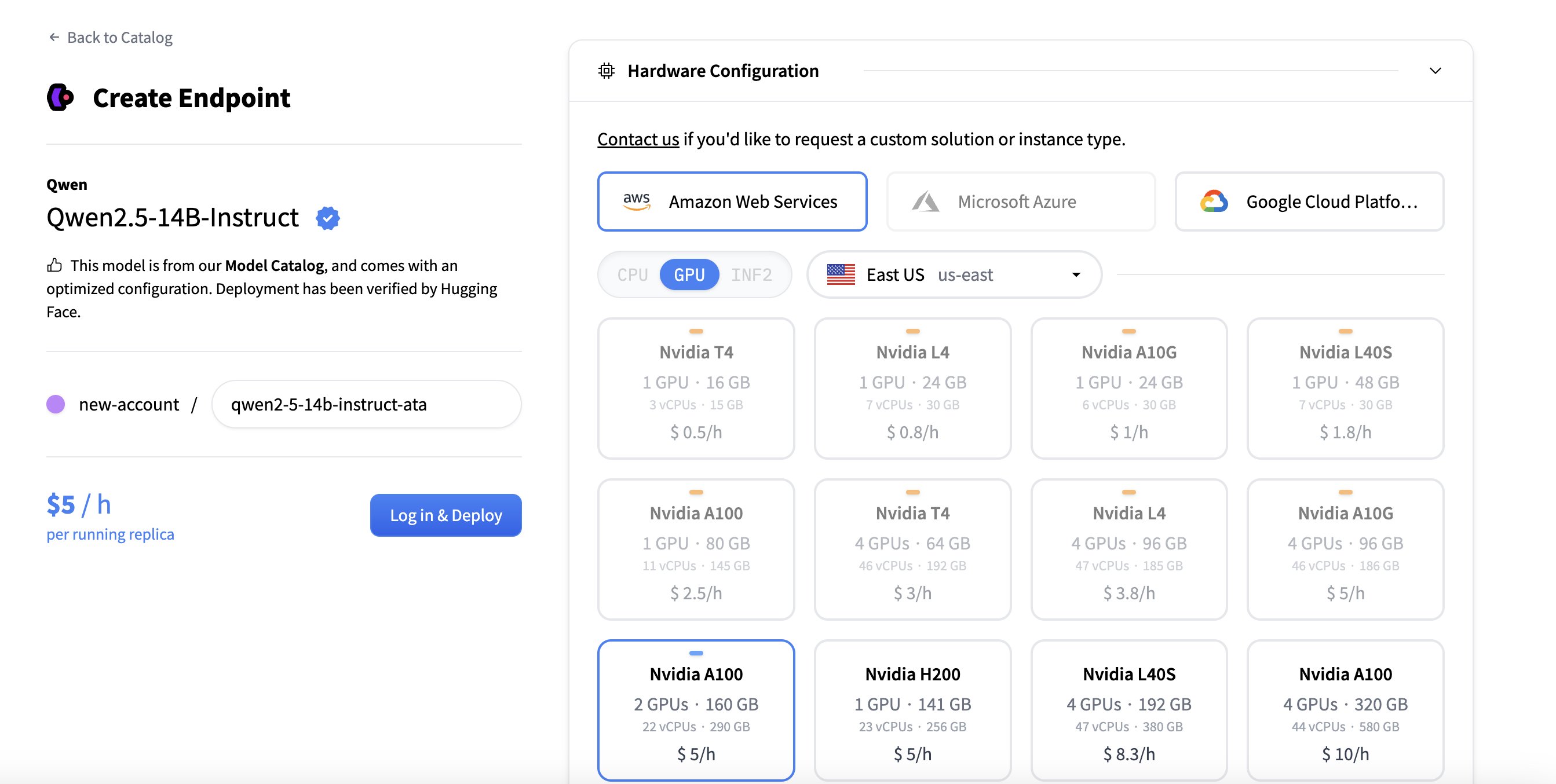Image resolution: width=1556 pixels, height=784 pixels.
Task: Click the endpoint name input field
Action: [x=366, y=404]
